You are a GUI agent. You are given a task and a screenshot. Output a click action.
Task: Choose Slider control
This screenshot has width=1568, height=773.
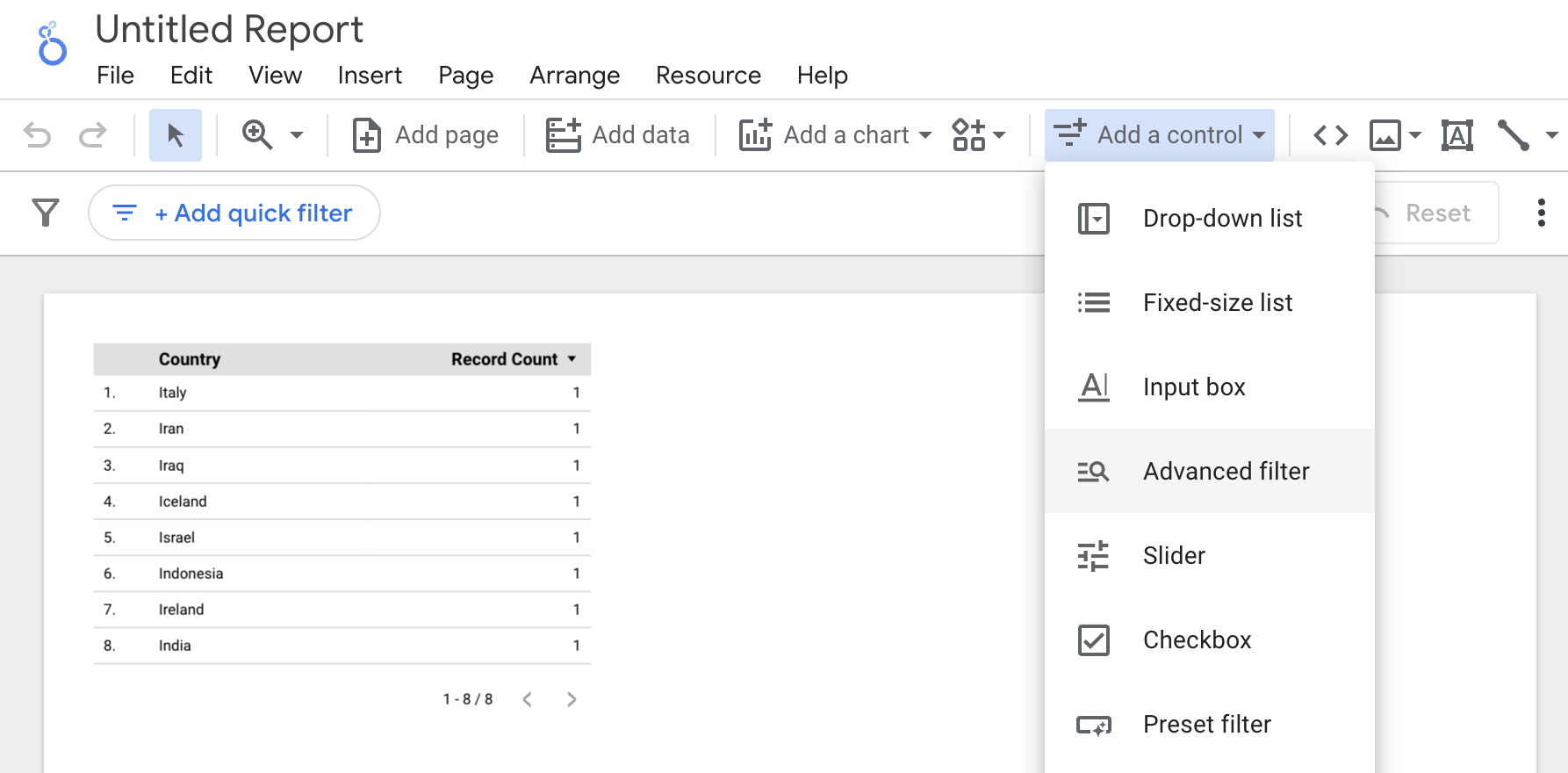click(1210, 555)
